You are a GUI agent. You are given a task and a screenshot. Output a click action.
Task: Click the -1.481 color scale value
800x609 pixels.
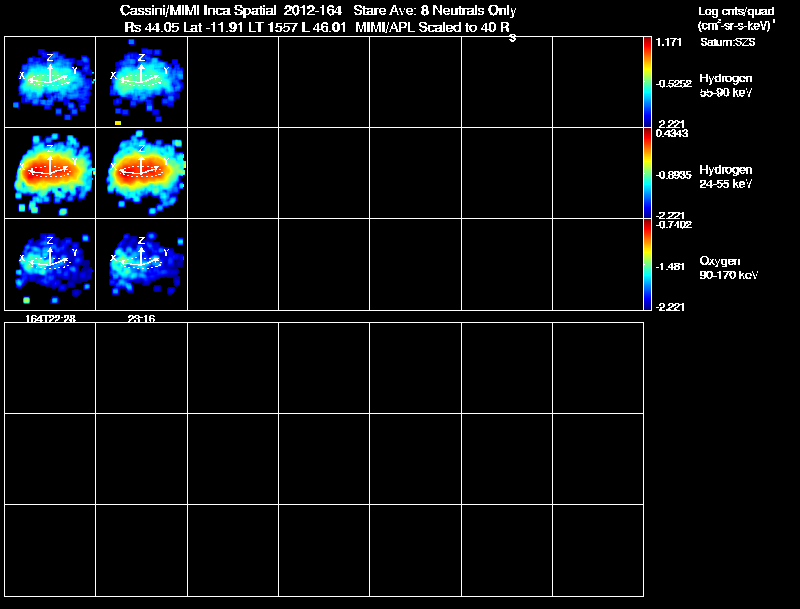[670, 267]
